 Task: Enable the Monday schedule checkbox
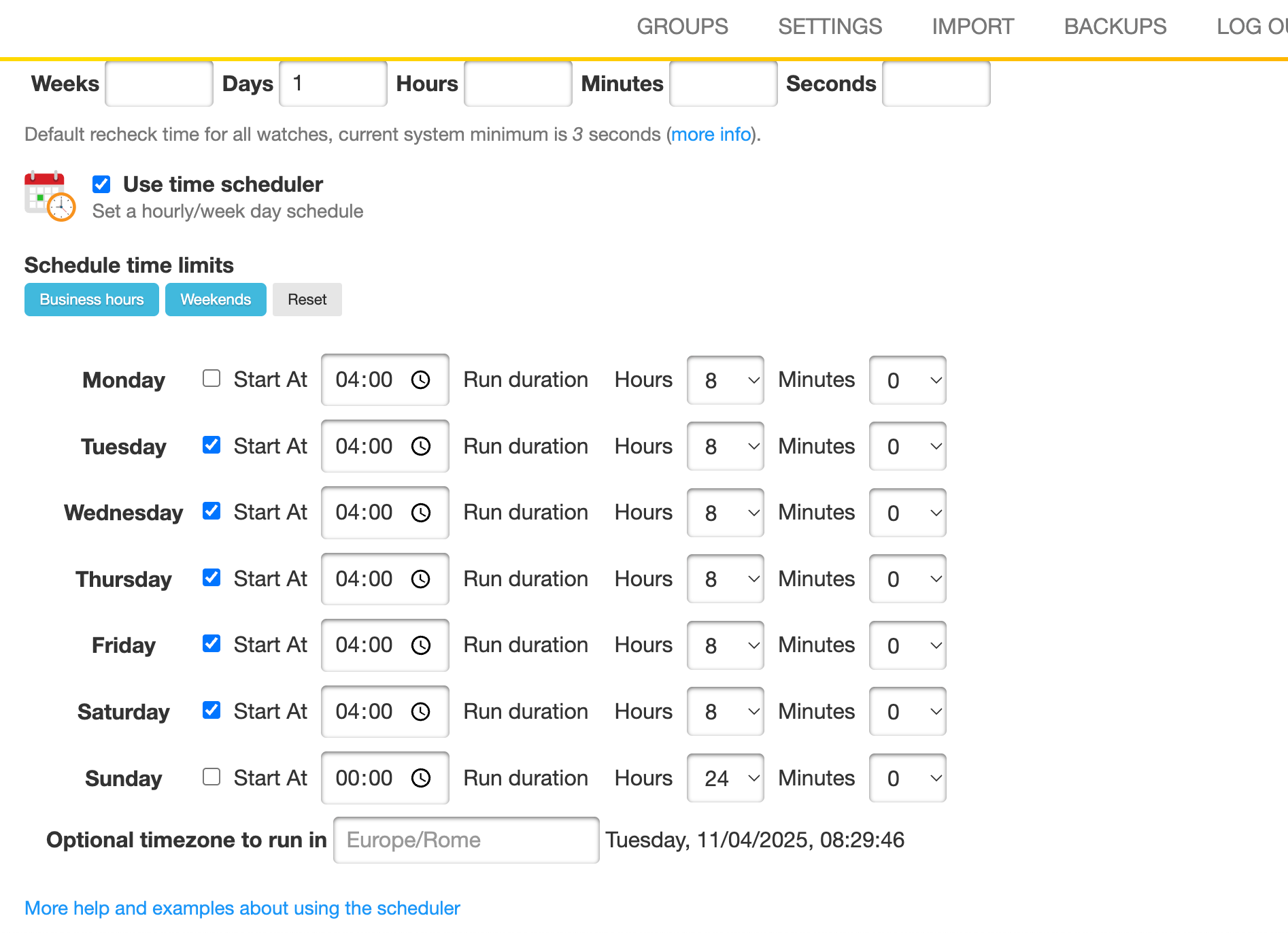click(x=211, y=379)
